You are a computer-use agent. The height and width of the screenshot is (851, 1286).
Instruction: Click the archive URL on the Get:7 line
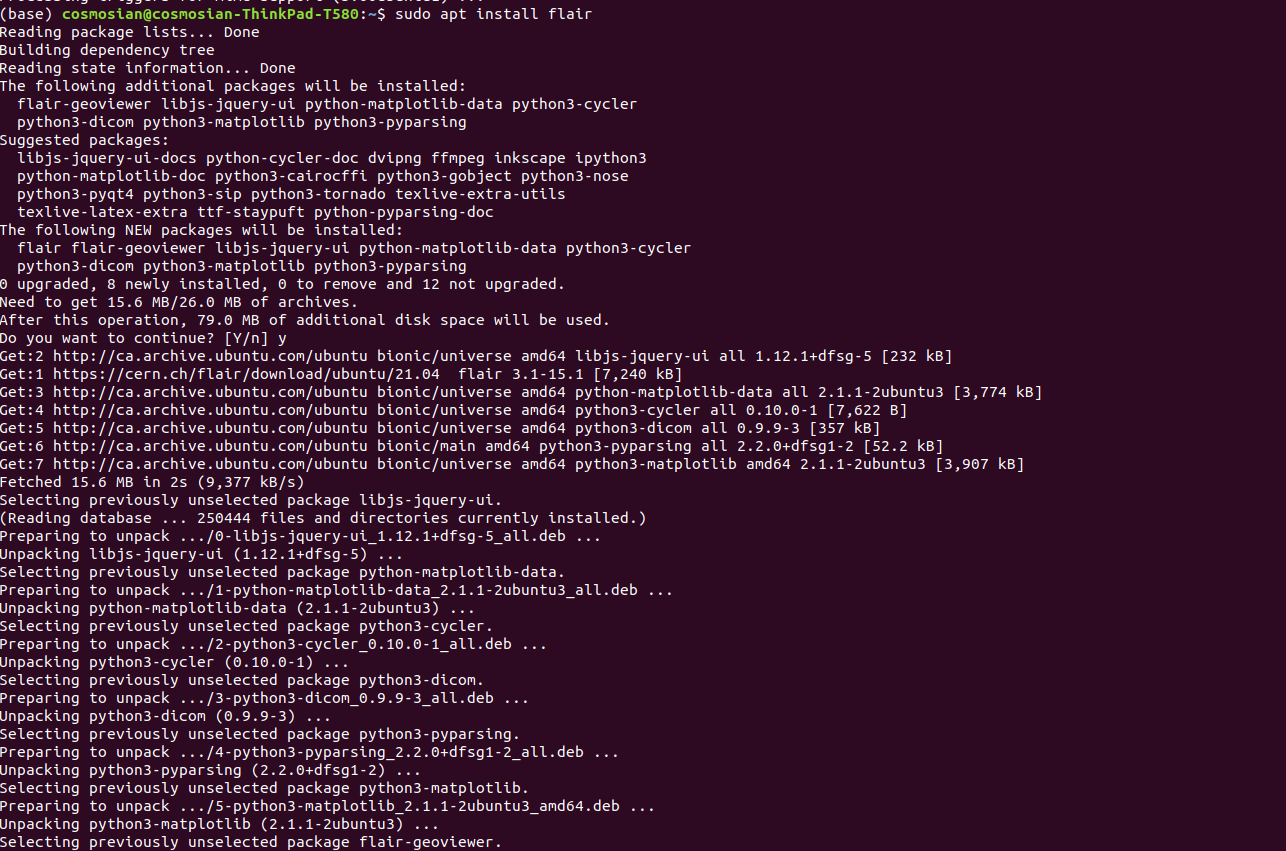[210, 464]
